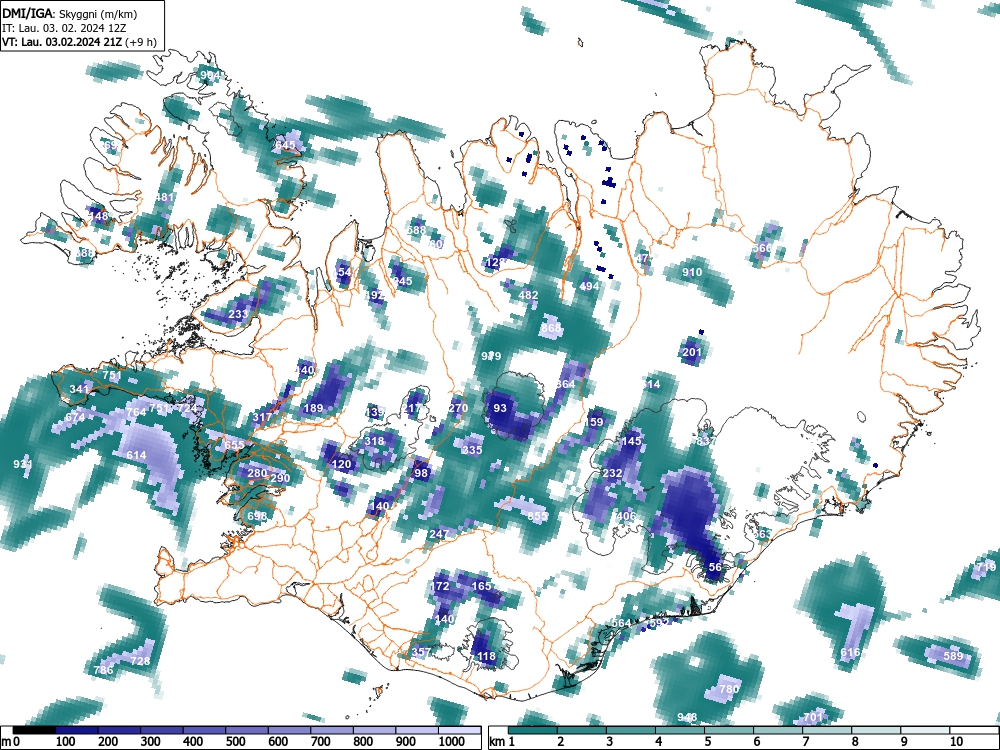Click the '165' visibility value in south
1000x750 pixels.
coord(482,586)
